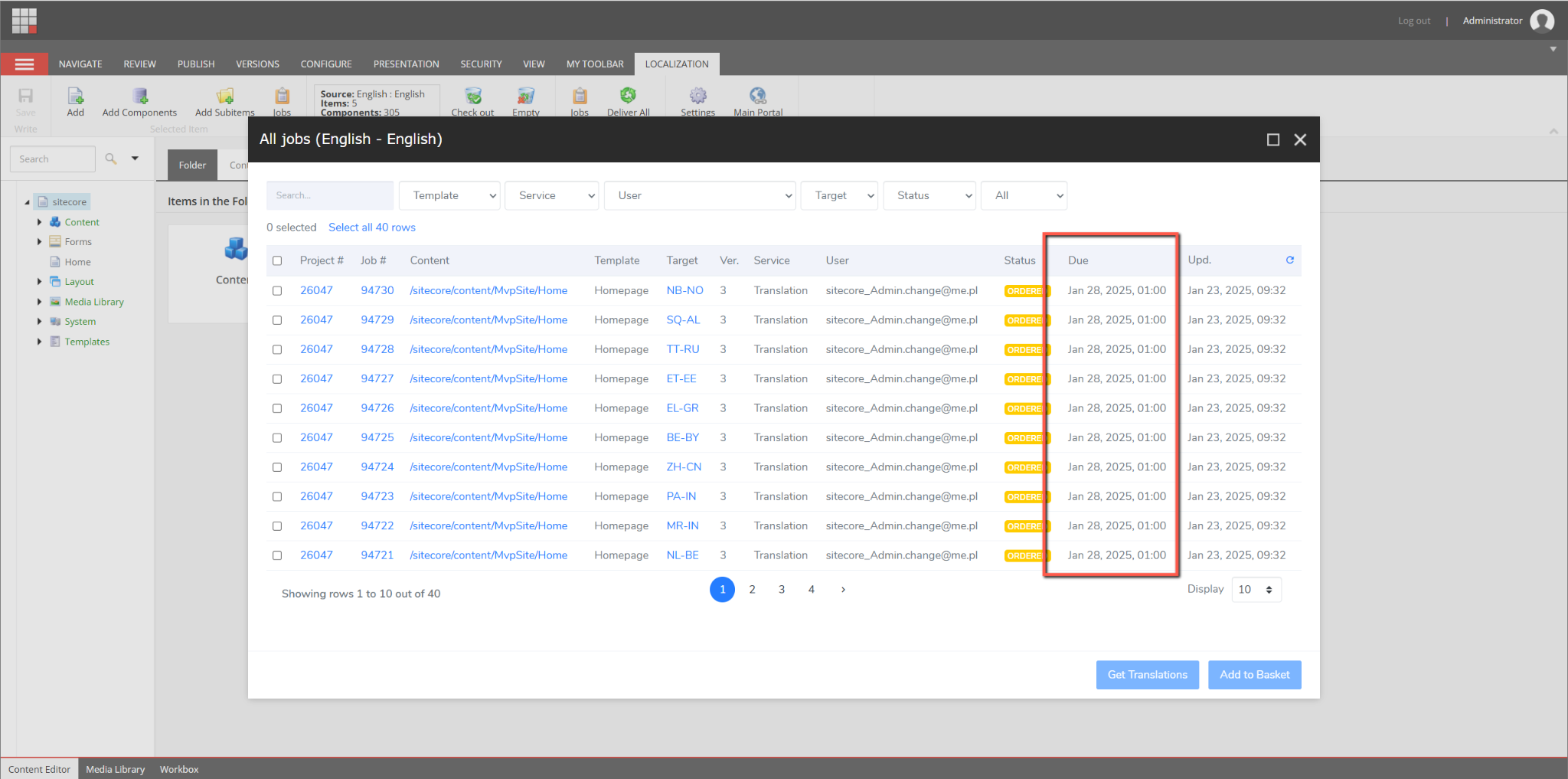This screenshot has height=779, width=1568.
Task: Open job number 94723 link
Action: click(377, 496)
